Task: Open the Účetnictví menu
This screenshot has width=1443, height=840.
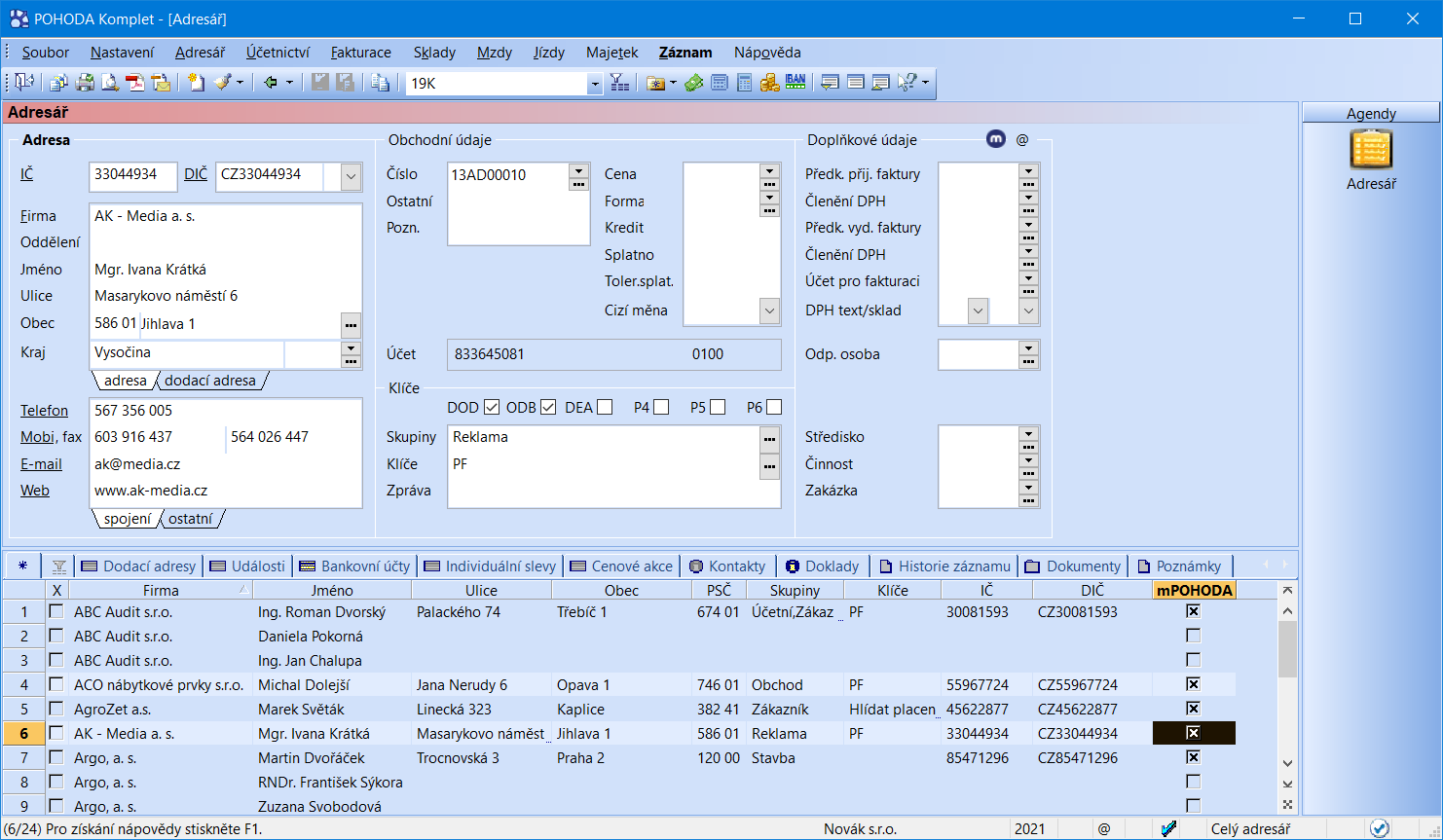Action: tap(278, 53)
